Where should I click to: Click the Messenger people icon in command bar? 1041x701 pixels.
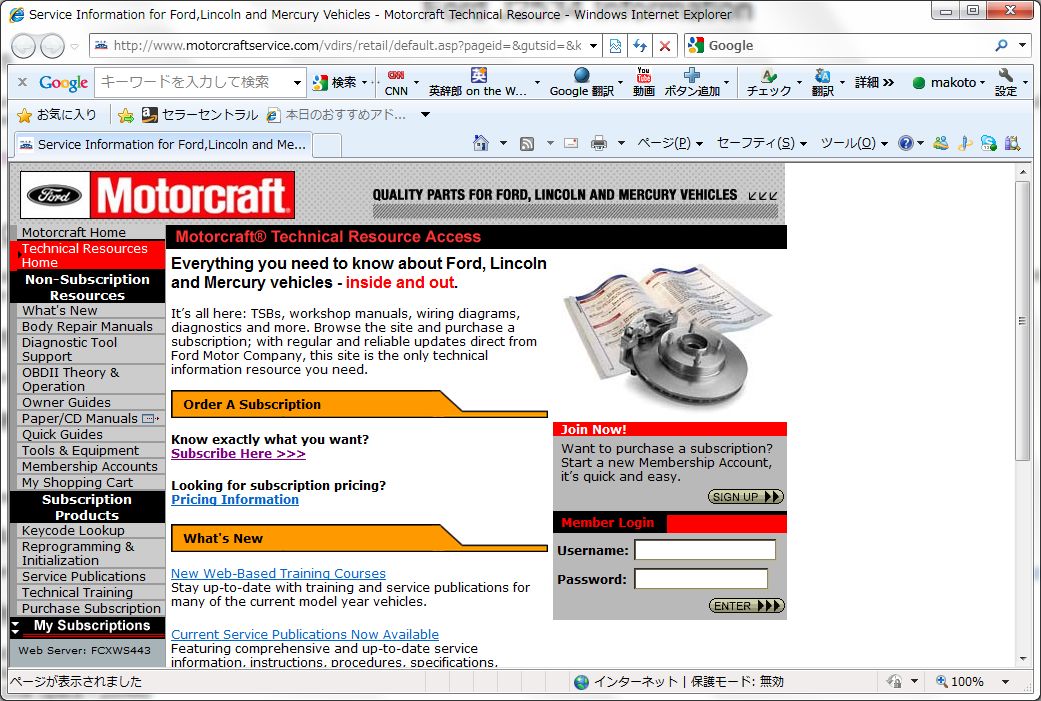point(940,143)
